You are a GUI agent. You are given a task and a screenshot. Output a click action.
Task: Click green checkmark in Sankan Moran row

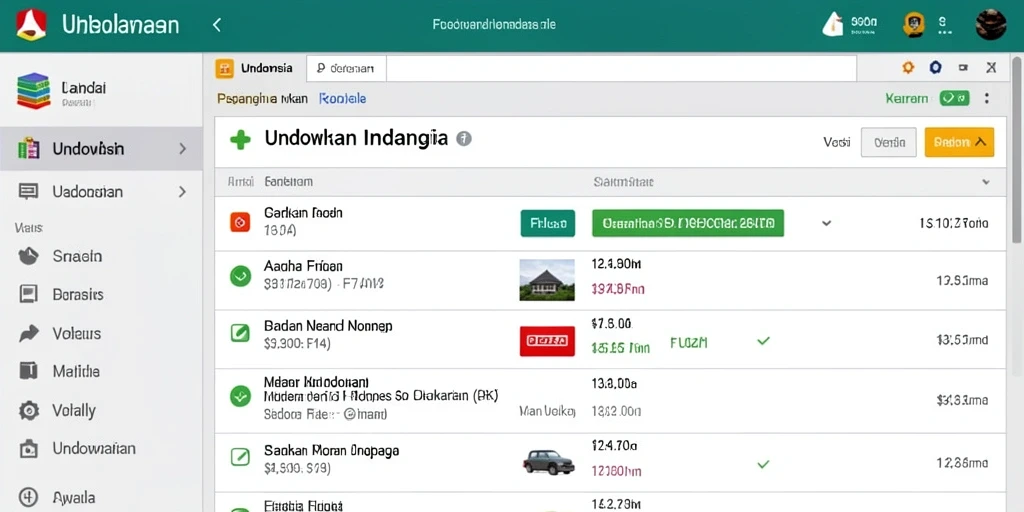[763, 464]
